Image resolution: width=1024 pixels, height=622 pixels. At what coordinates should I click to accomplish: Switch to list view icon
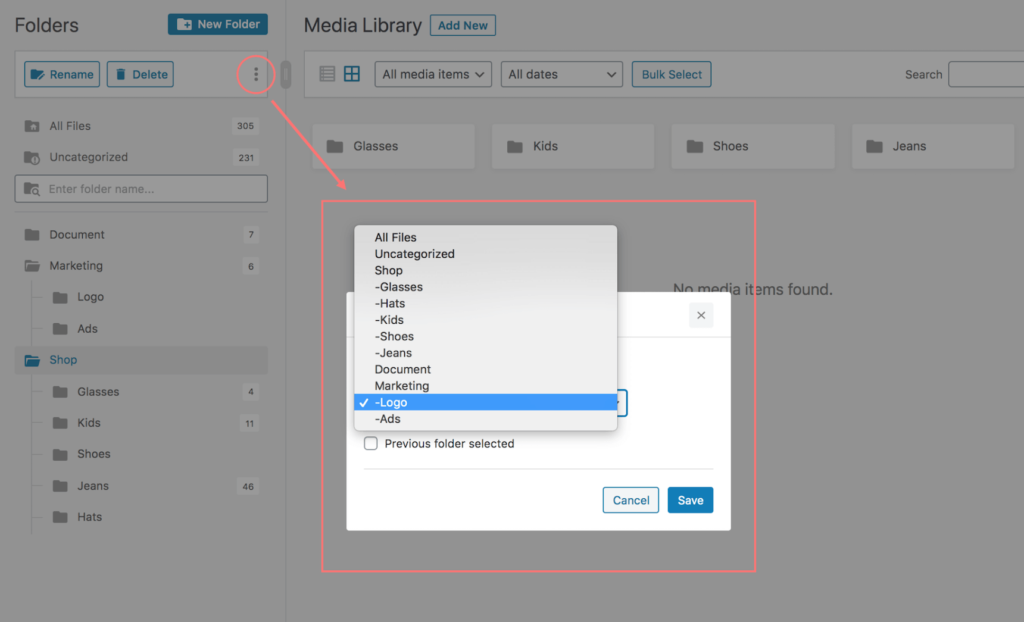pyautogui.click(x=327, y=74)
